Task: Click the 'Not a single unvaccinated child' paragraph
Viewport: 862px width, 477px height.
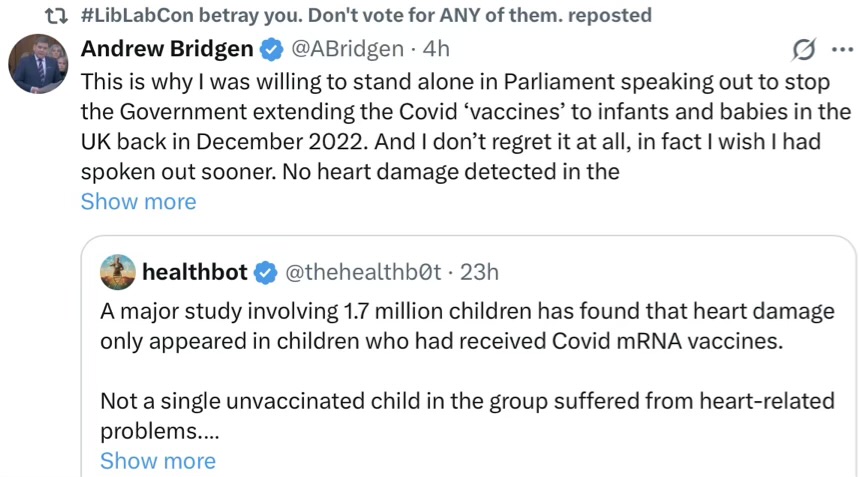Action: pyautogui.click(x=466, y=402)
